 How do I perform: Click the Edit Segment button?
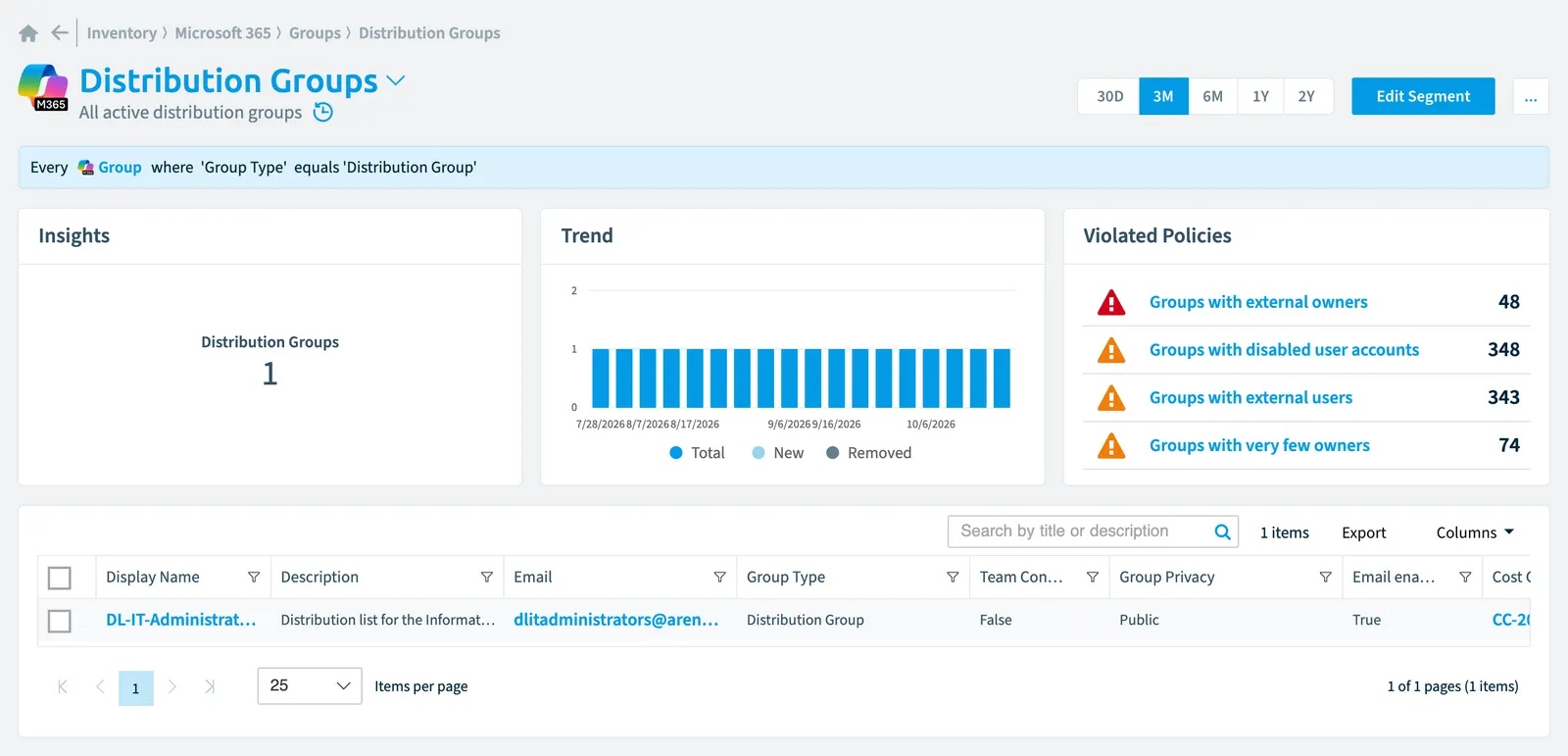1423,96
